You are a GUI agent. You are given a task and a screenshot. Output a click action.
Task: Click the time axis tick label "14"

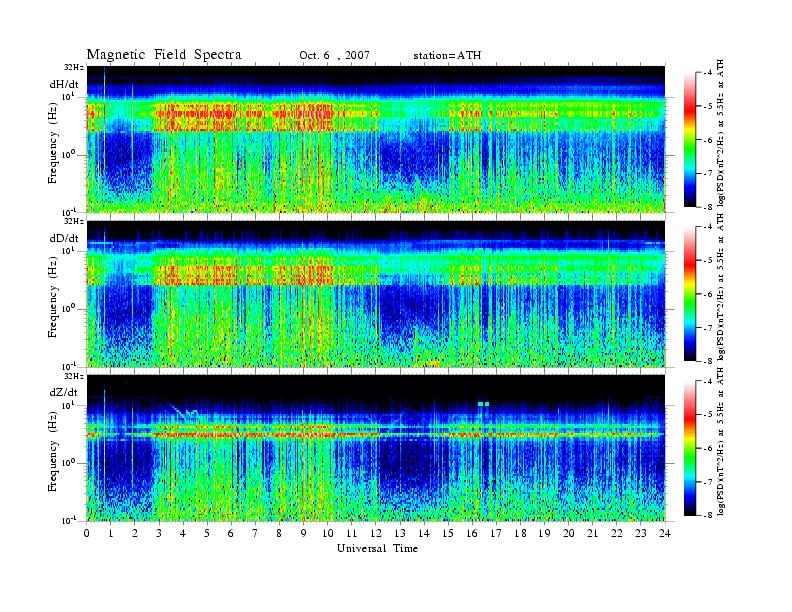[x=424, y=533]
